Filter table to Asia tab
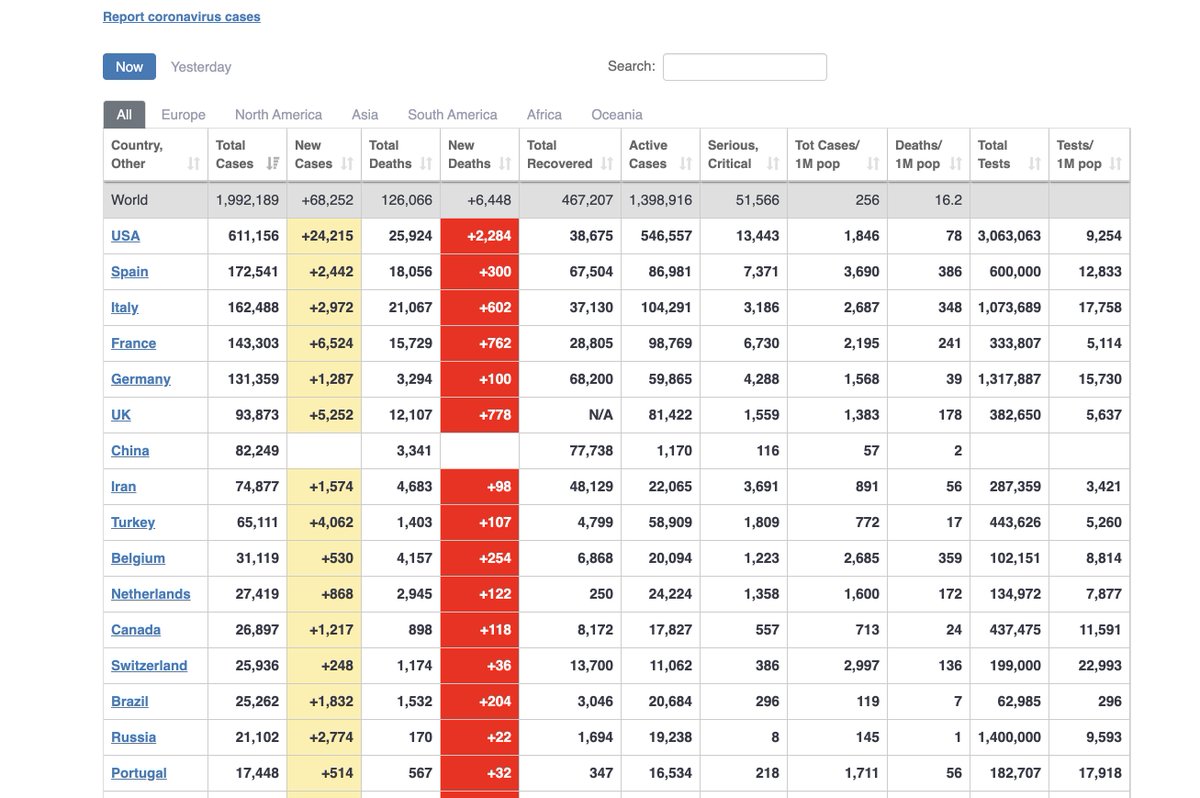 pos(365,114)
